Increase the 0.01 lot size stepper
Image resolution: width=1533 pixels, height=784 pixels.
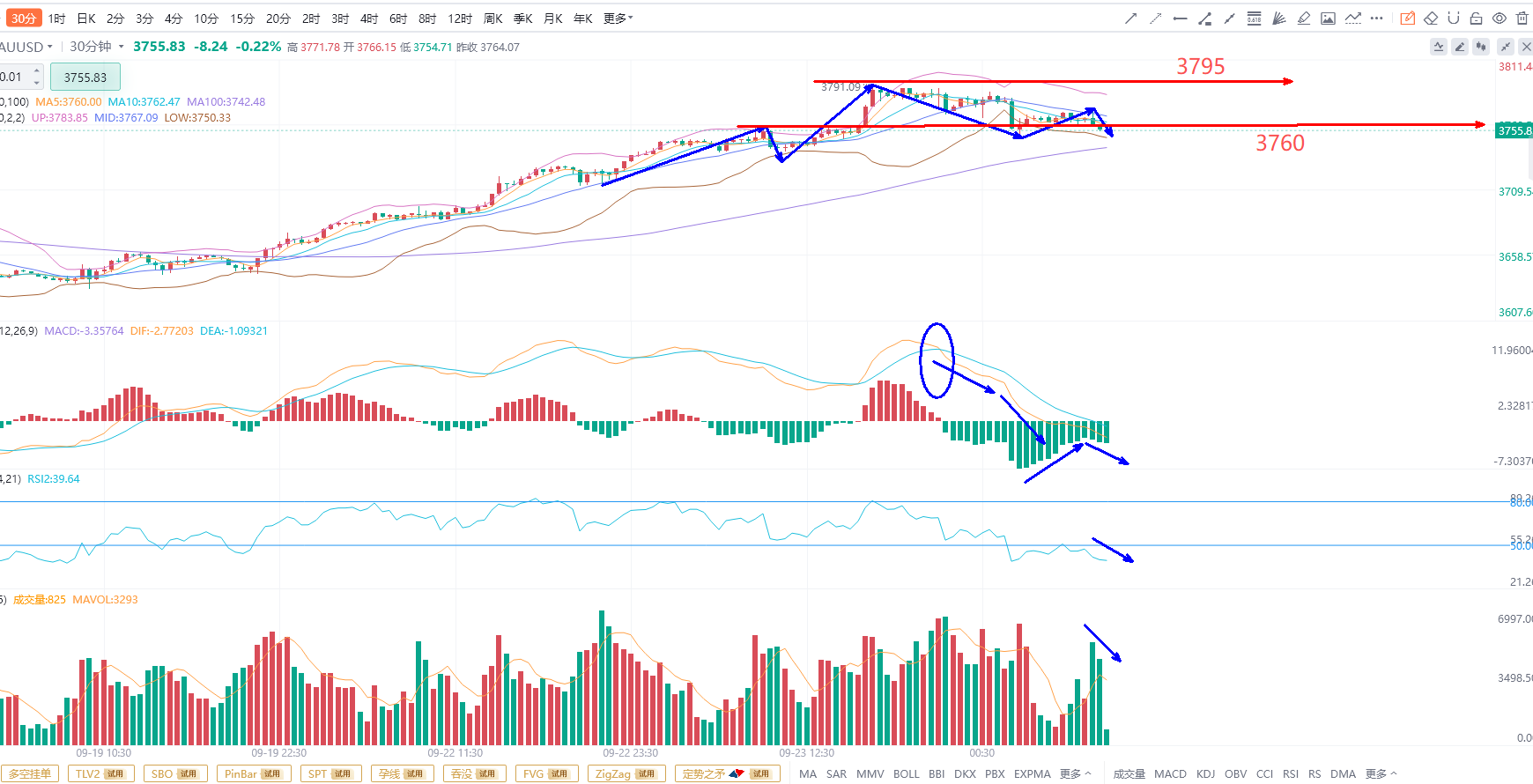coord(36,71)
